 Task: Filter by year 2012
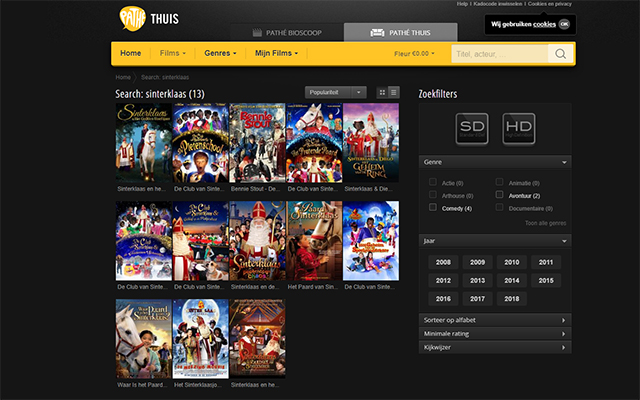click(443, 280)
